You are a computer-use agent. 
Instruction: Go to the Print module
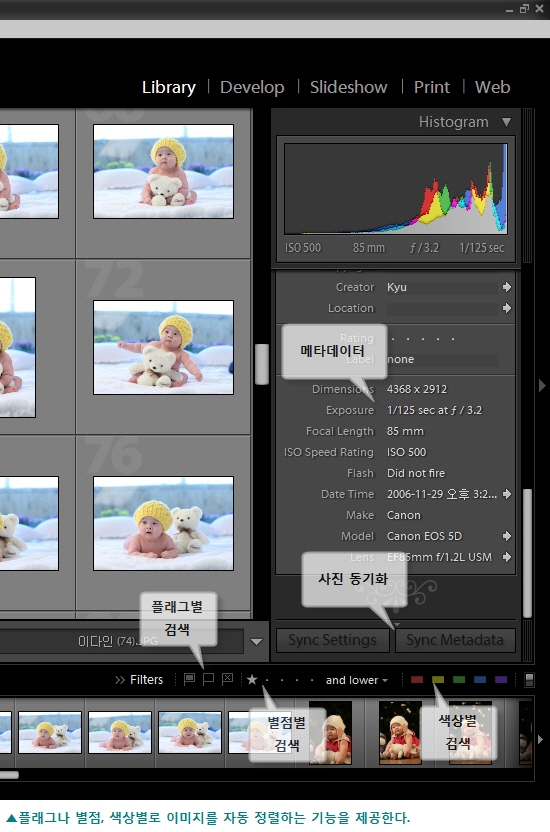click(432, 87)
